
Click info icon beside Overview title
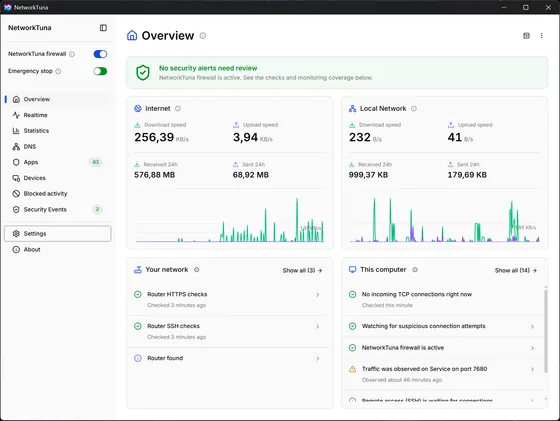(x=202, y=36)
